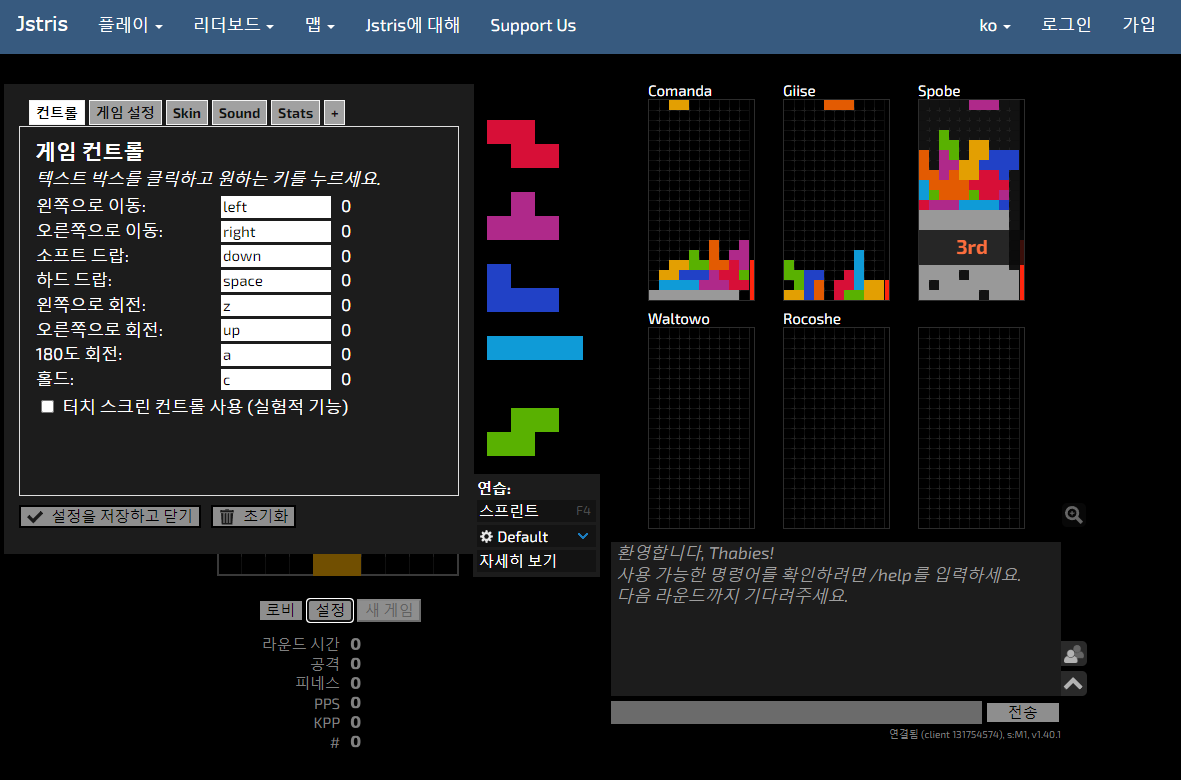Collapse chat with the up-chevron icon
The image size is (1181, 780).
point(1073,684)
